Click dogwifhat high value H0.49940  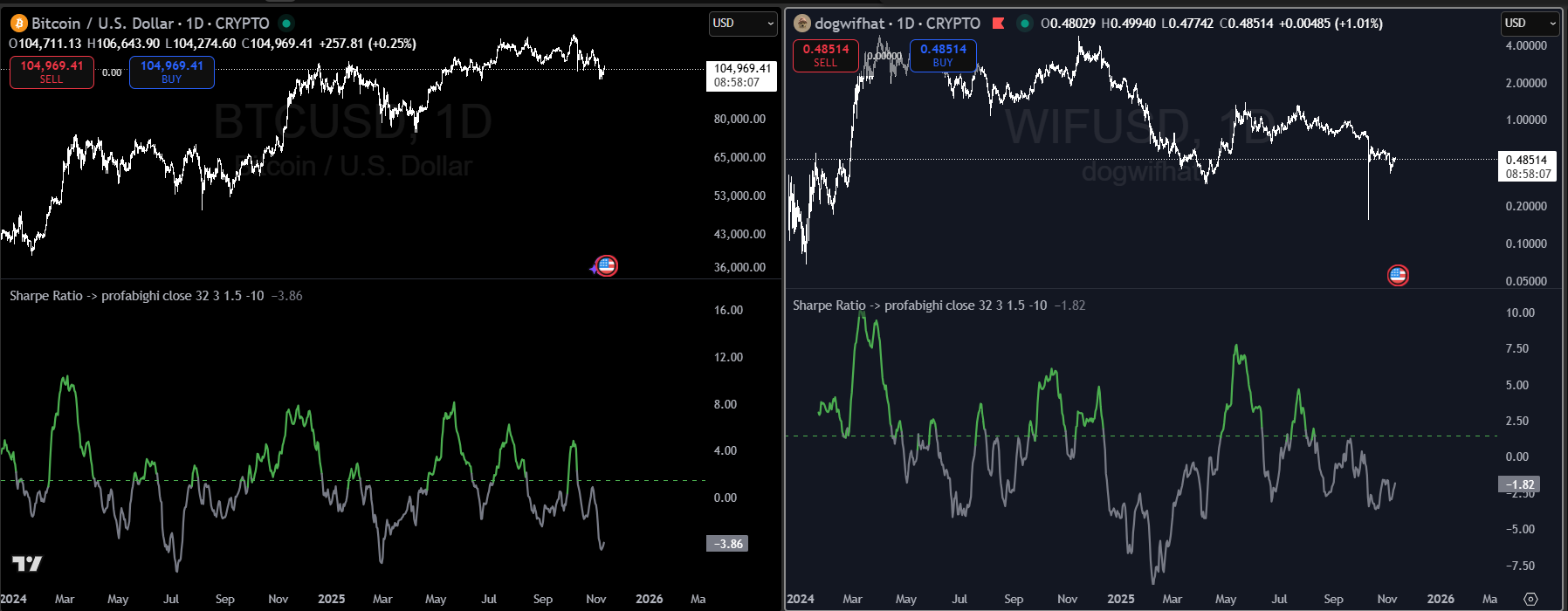pyautogui.click(x=1128, y=24)
